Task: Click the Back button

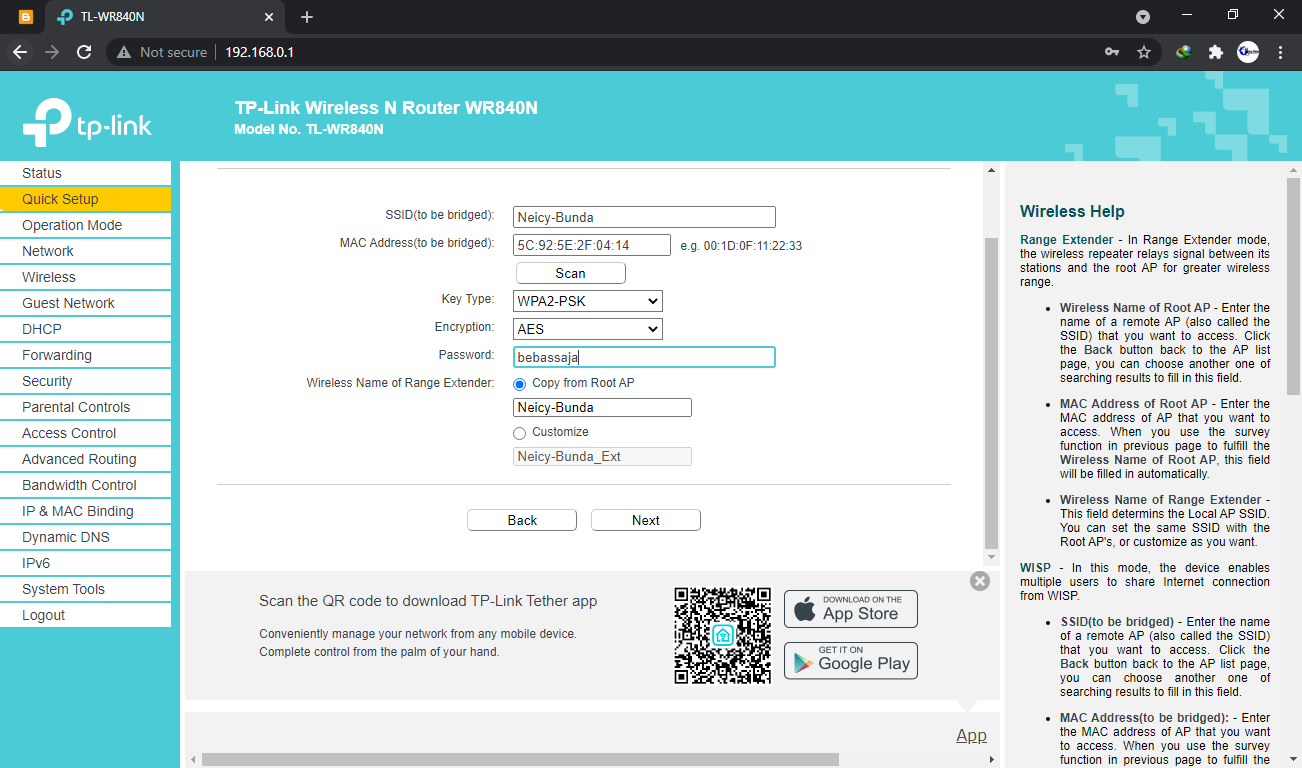Action: point(522,520)
